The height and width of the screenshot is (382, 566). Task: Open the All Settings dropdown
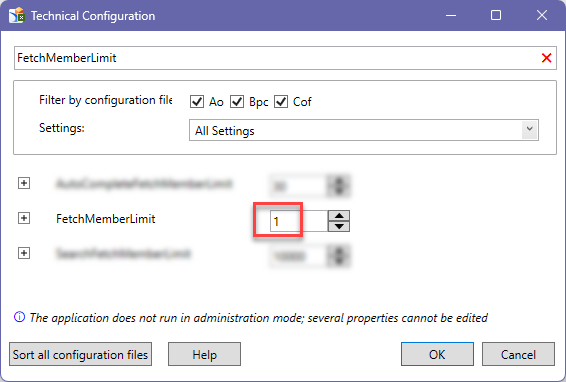click(x=363, y=130)
